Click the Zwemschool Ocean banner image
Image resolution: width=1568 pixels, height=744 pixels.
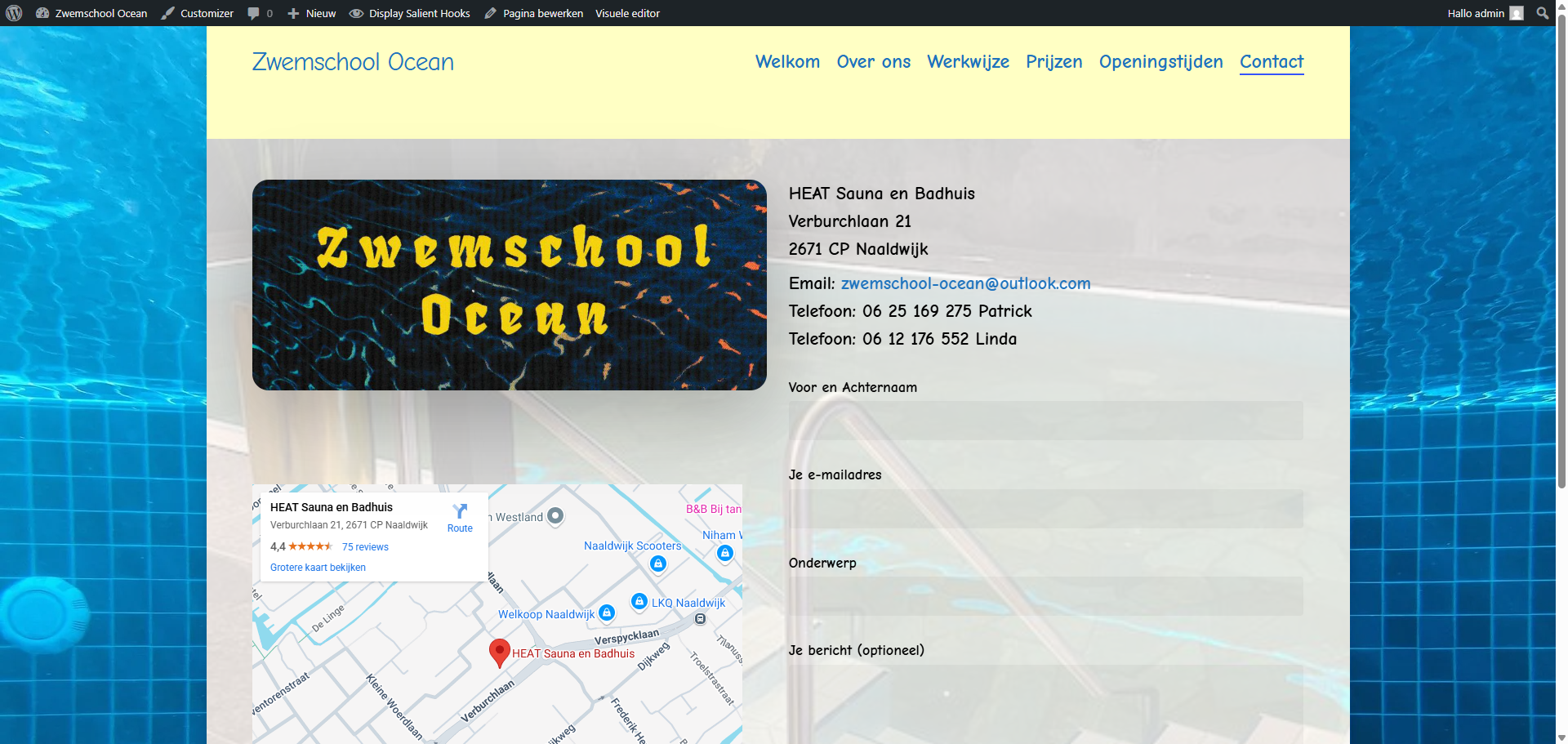point(510,285)
